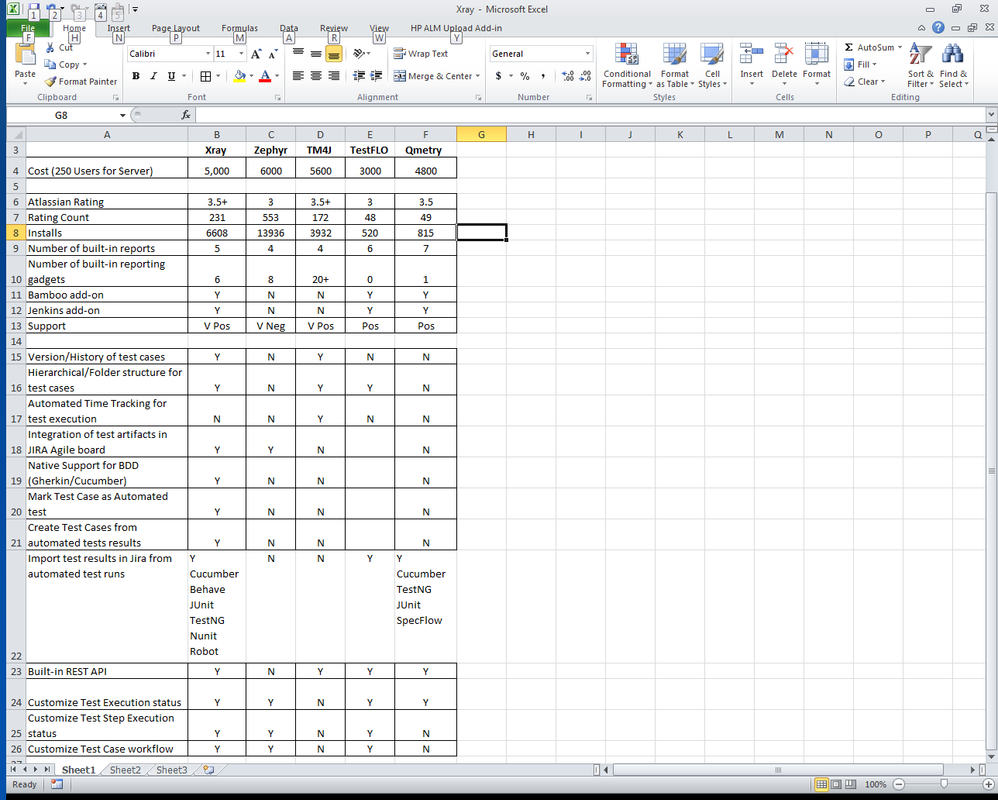Open Cell Styles gallery
Viewport: 998px width, 800px height.
(x=712, y=66)
